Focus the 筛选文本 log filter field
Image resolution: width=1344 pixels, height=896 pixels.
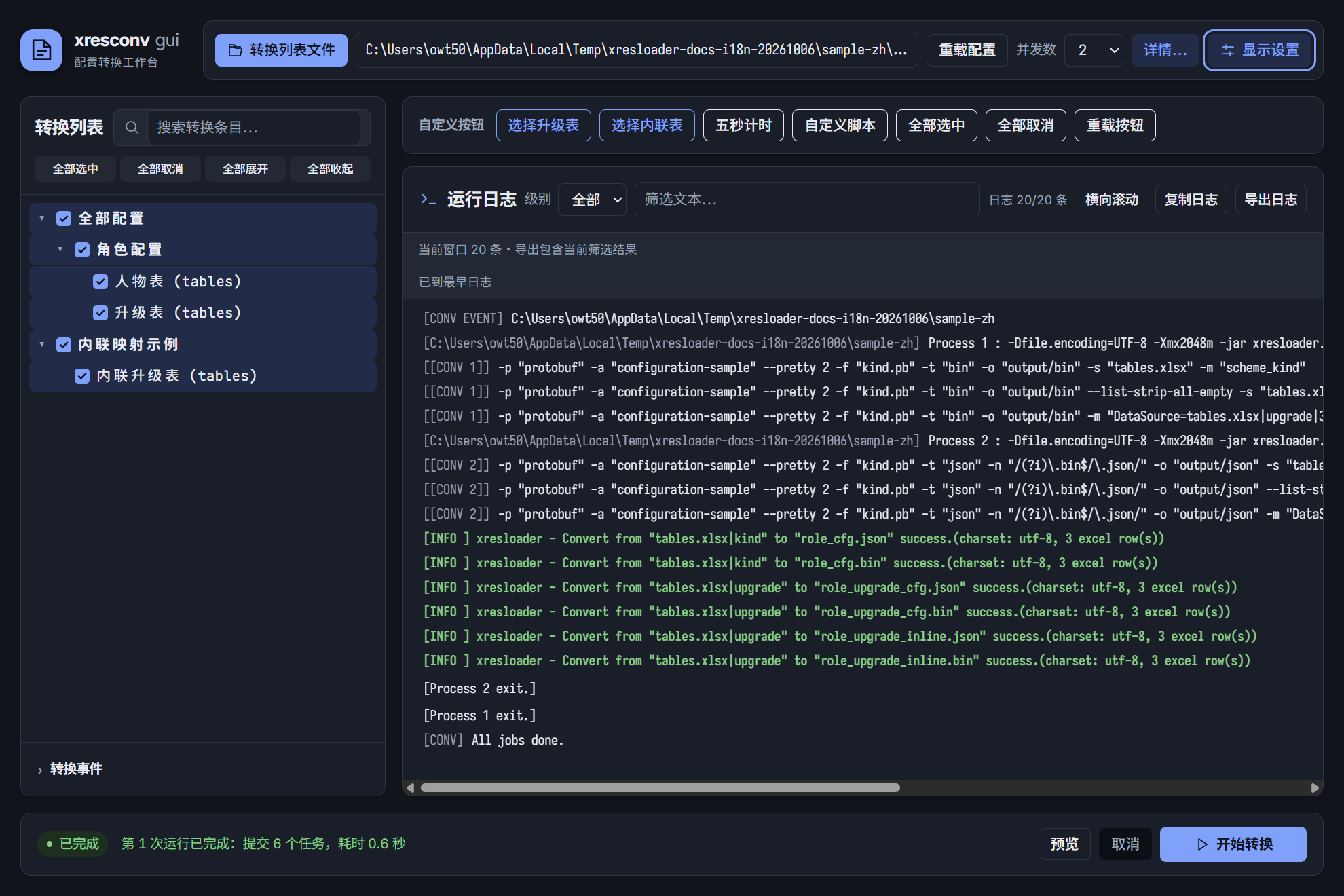pyautogui.click(x=807, y=200)
